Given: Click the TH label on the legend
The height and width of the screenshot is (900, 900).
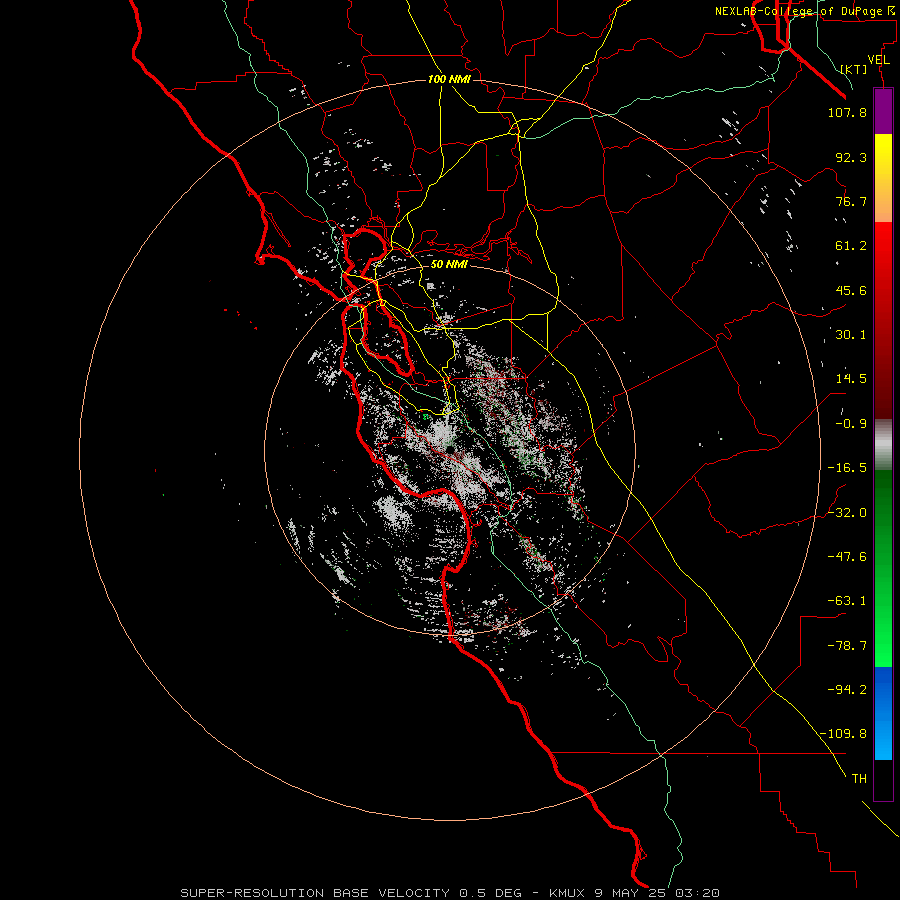Looking at the screenshot, I should 859,779.
